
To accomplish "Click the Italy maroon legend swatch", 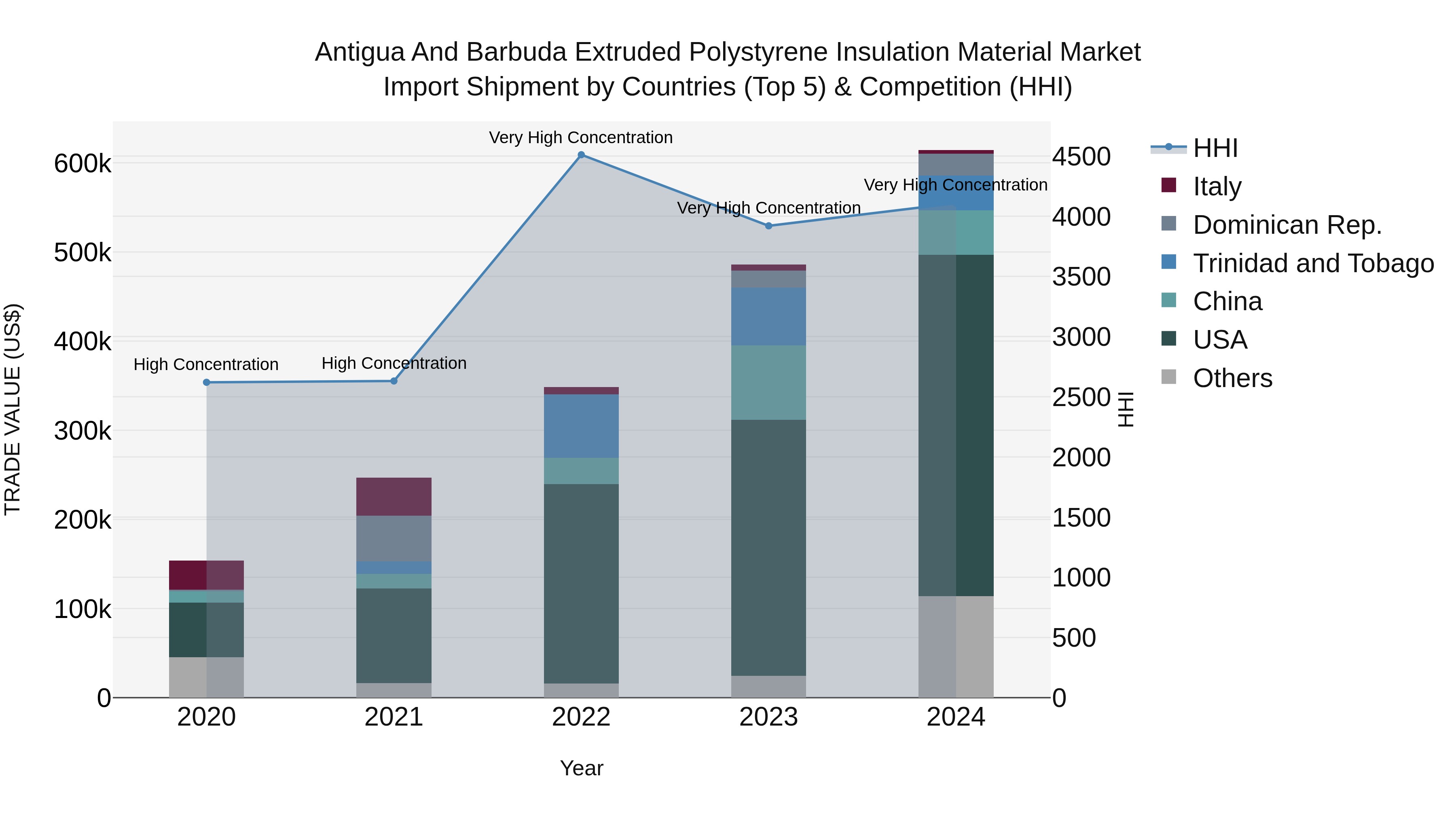I will point(1168,185).
